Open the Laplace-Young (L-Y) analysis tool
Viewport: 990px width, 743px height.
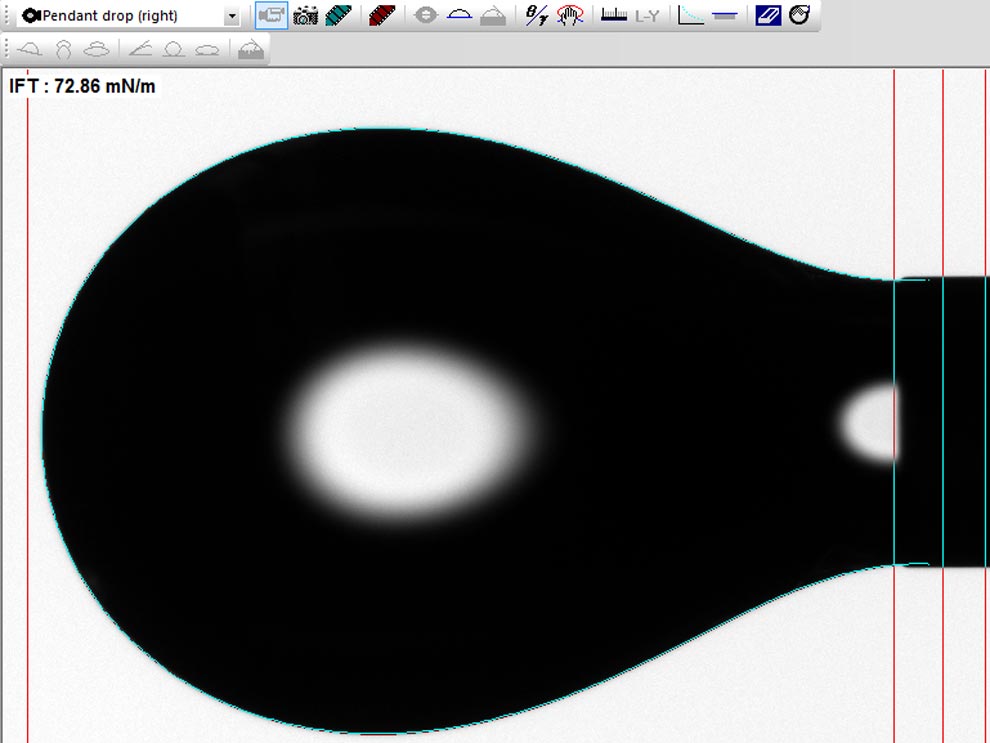click(x=646, y=15)
